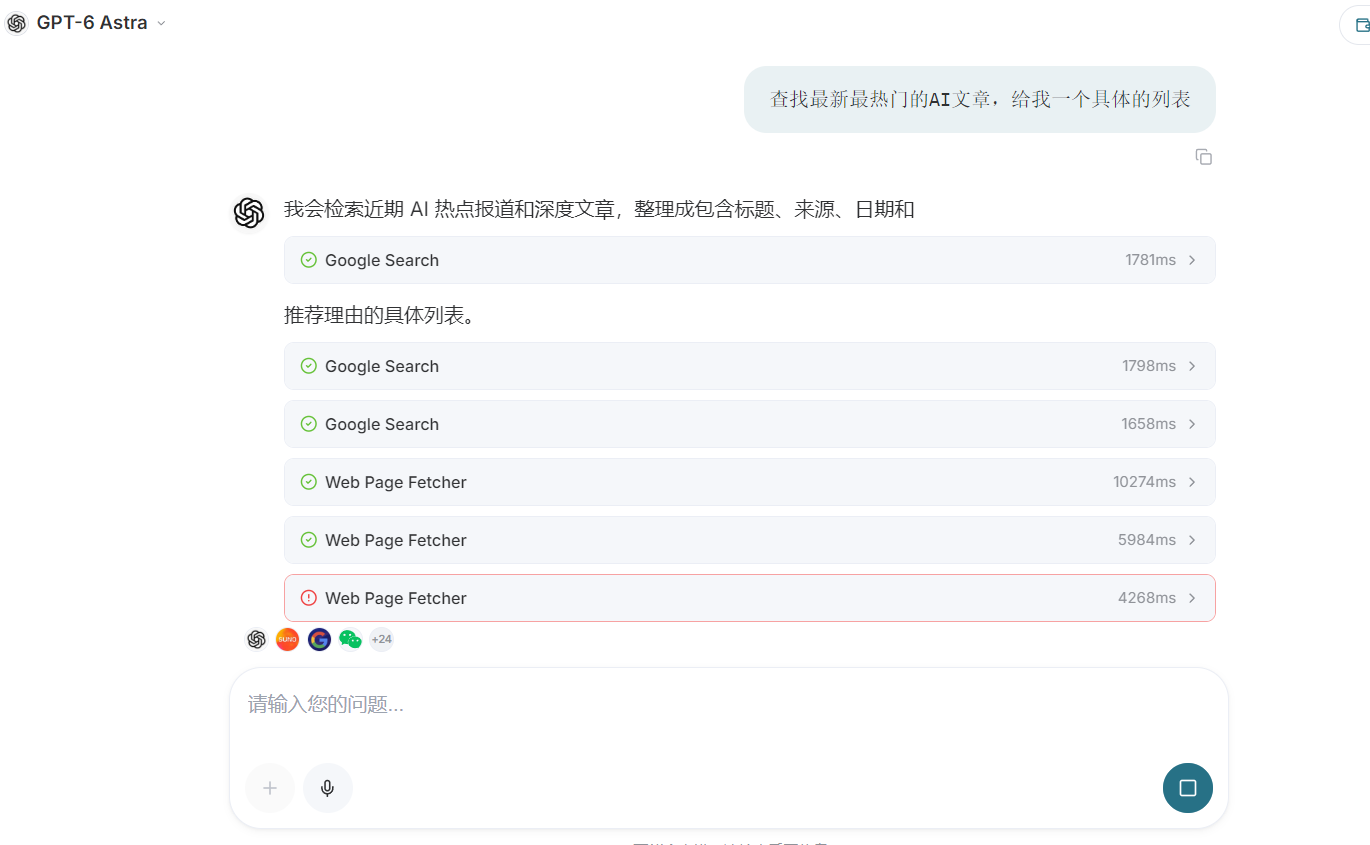Click the OpenAI logo beside GPT-6 Astra

pyautogui.click(x=17, y=23)
